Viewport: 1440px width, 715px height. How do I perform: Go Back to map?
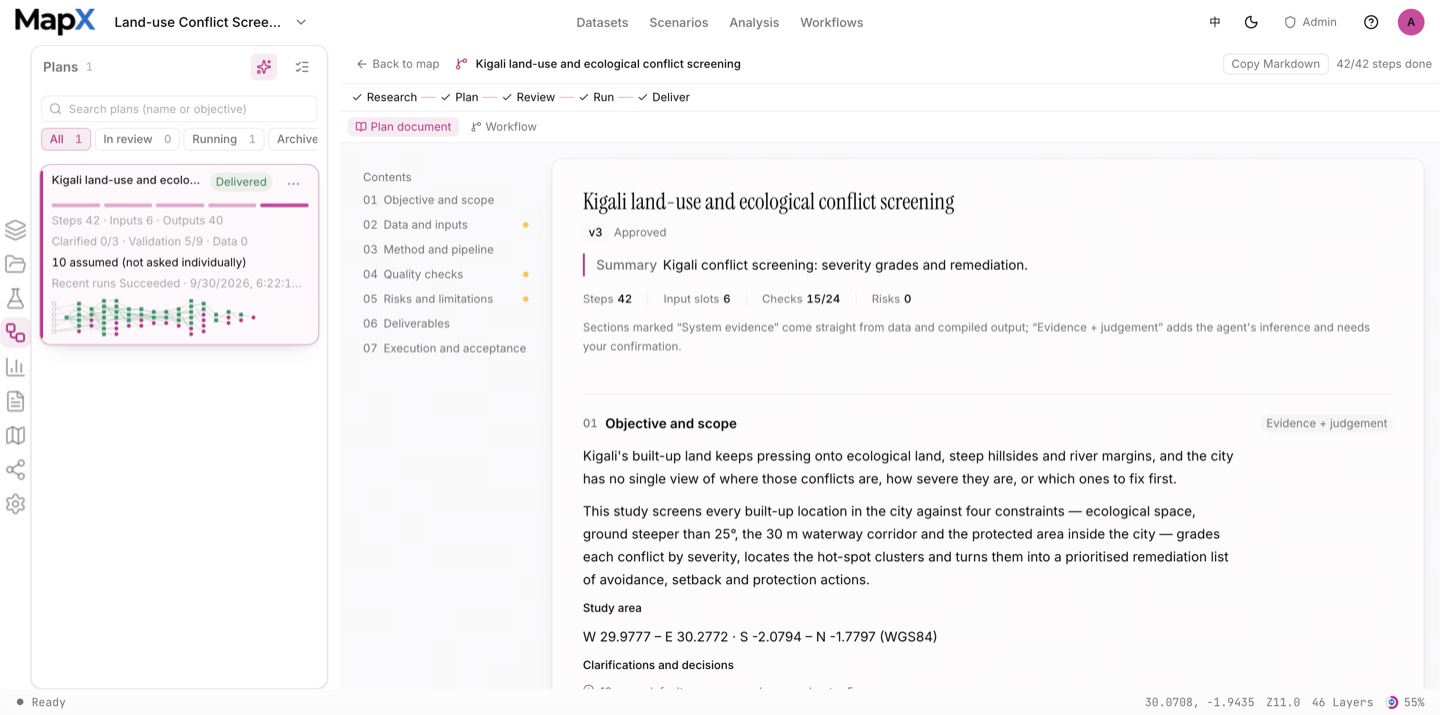point(398,64)
